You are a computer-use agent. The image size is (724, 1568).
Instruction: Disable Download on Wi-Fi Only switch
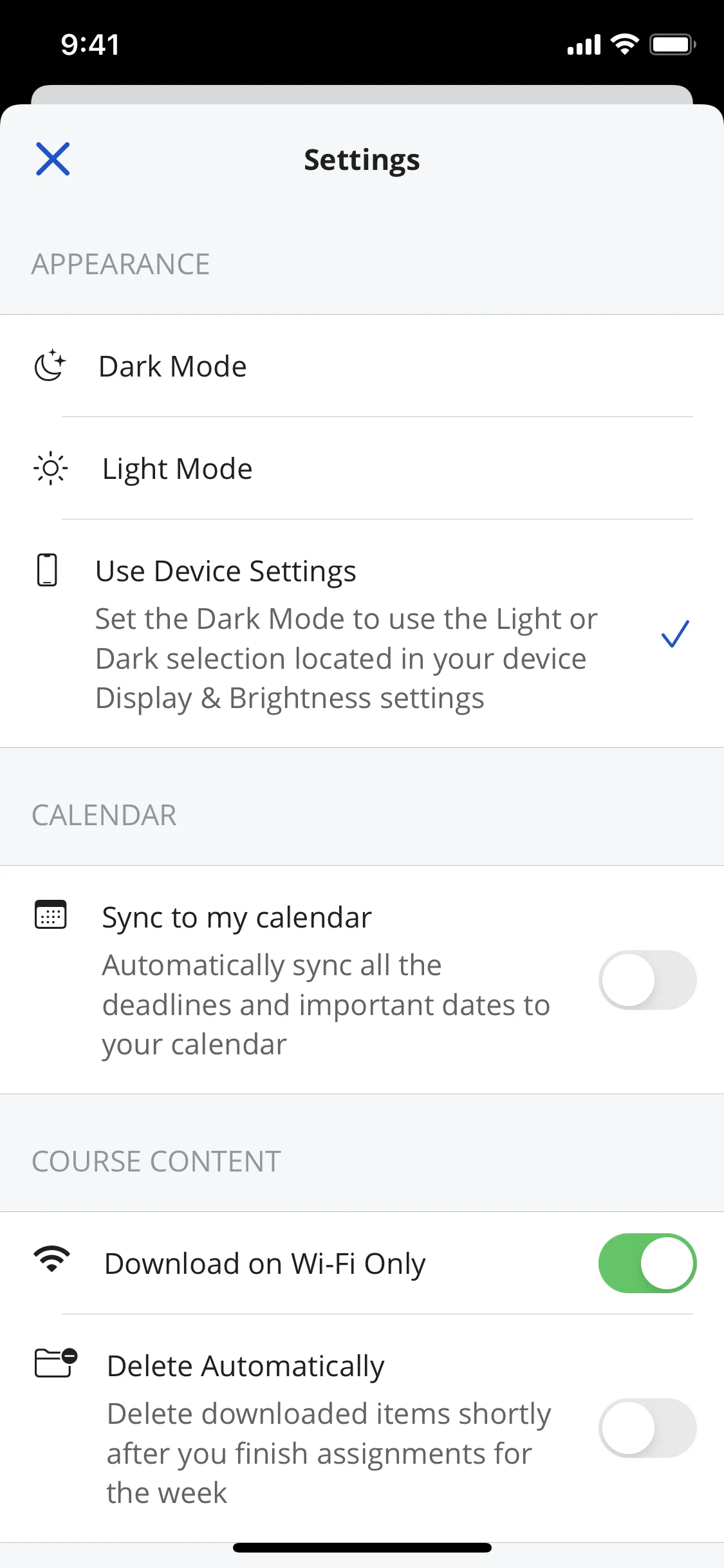point(647,1263)
